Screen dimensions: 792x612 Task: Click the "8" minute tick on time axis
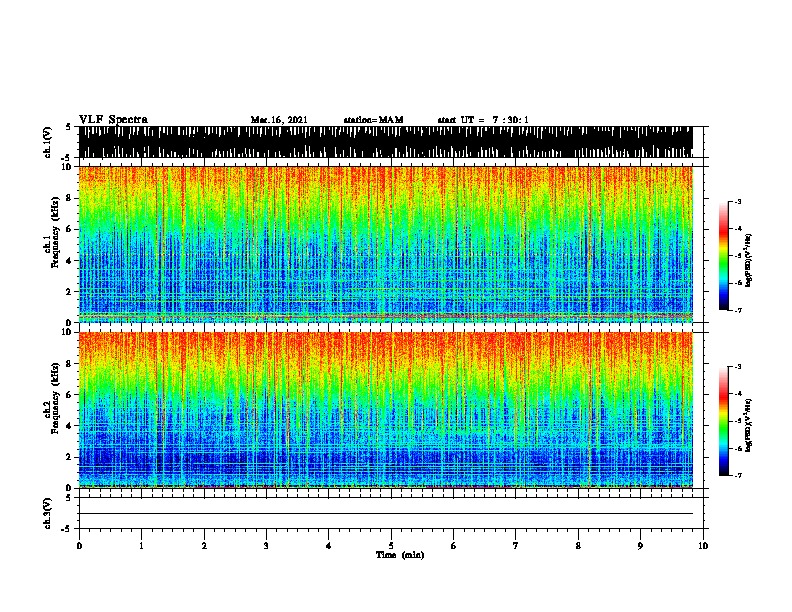578,545
